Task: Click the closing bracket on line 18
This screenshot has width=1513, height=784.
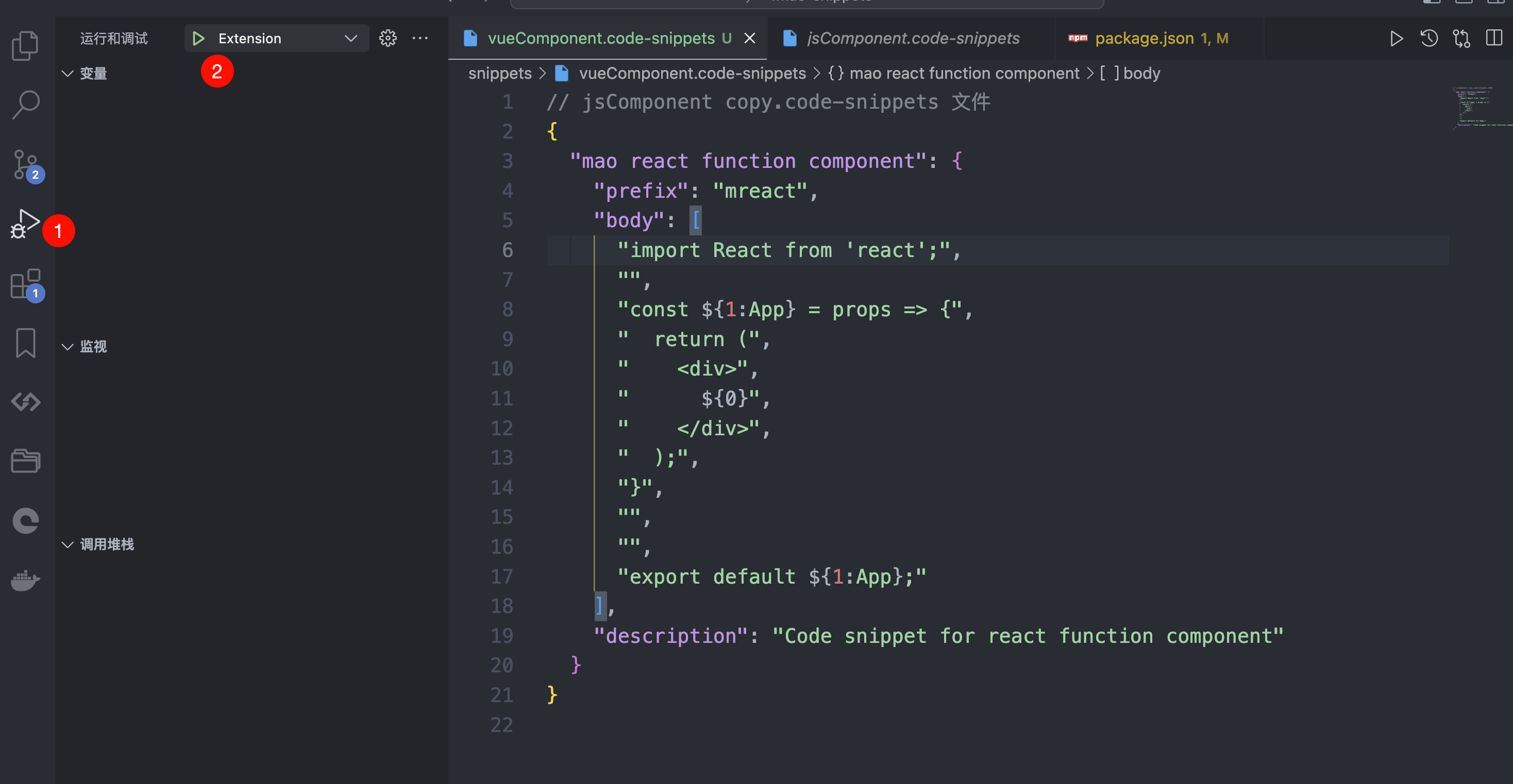Action: [x=599, y=606]
